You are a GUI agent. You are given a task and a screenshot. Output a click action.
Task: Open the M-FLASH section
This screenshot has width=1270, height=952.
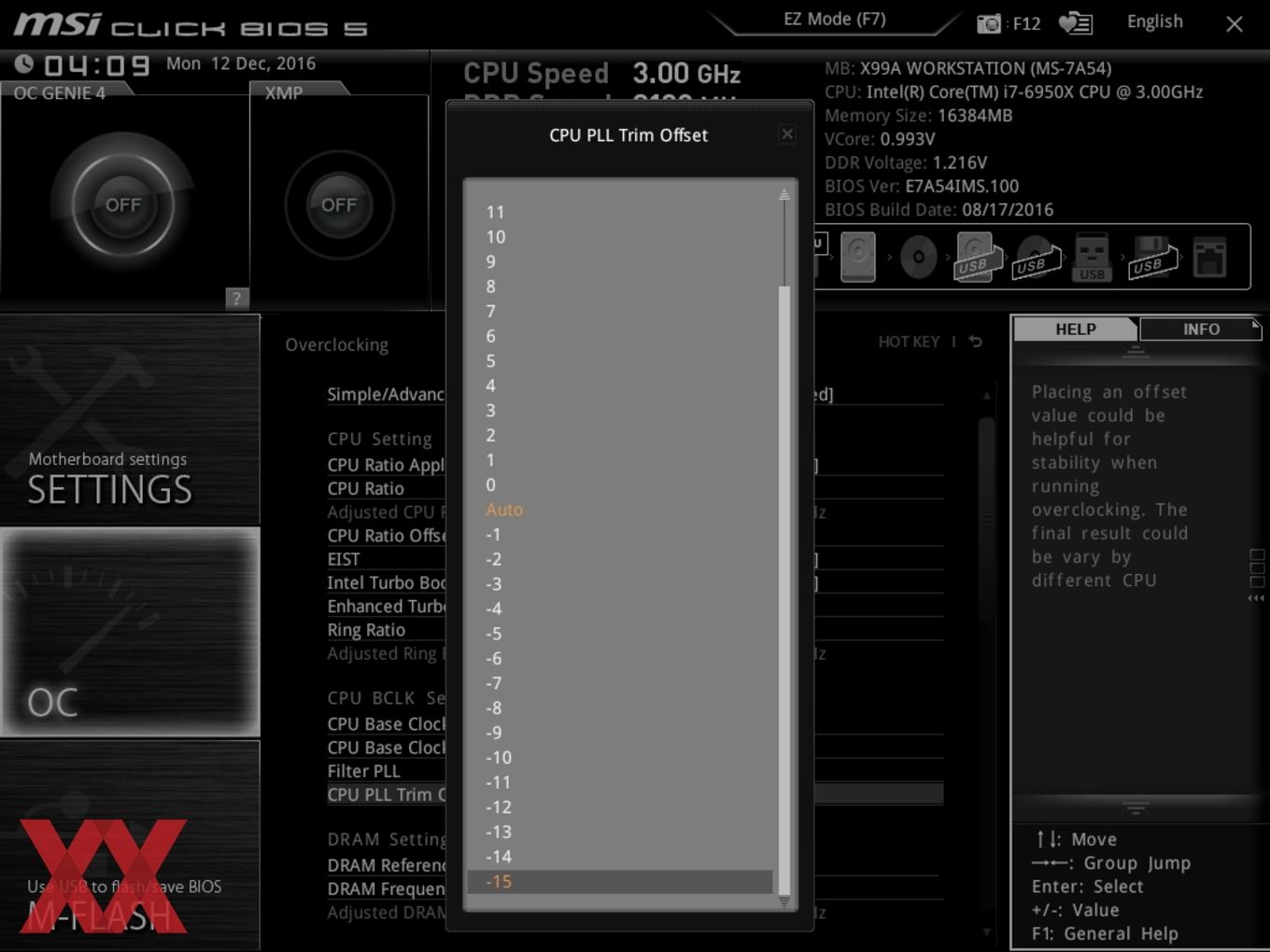(x=130, y=846)
